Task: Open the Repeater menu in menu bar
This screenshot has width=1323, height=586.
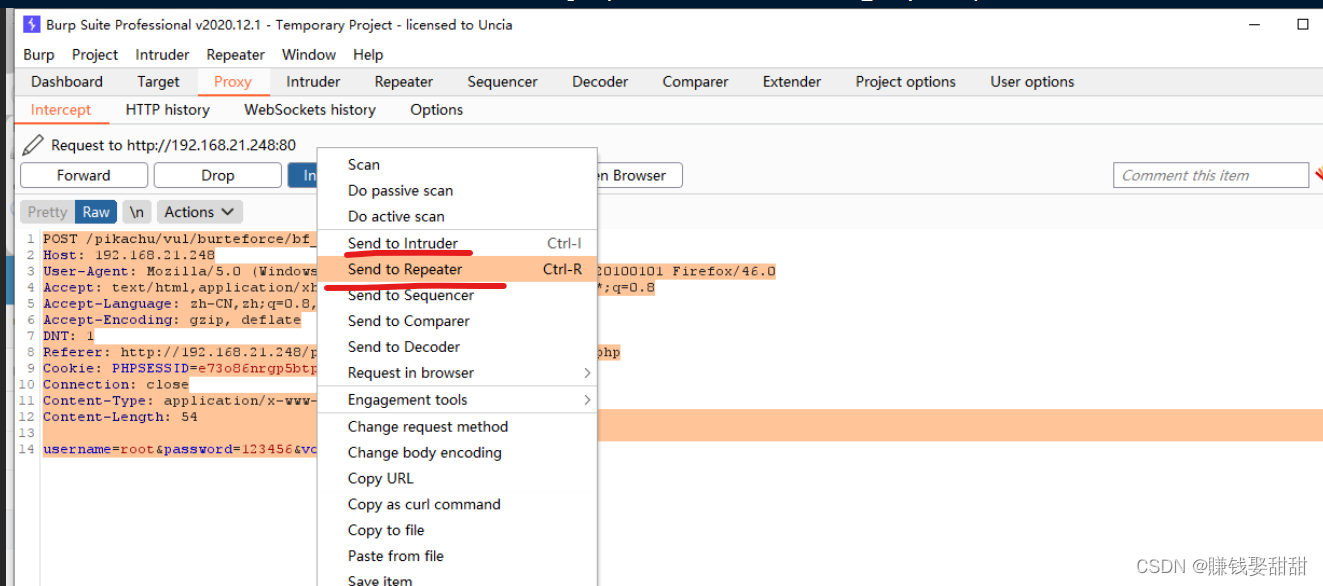Action: pos(236,55)
